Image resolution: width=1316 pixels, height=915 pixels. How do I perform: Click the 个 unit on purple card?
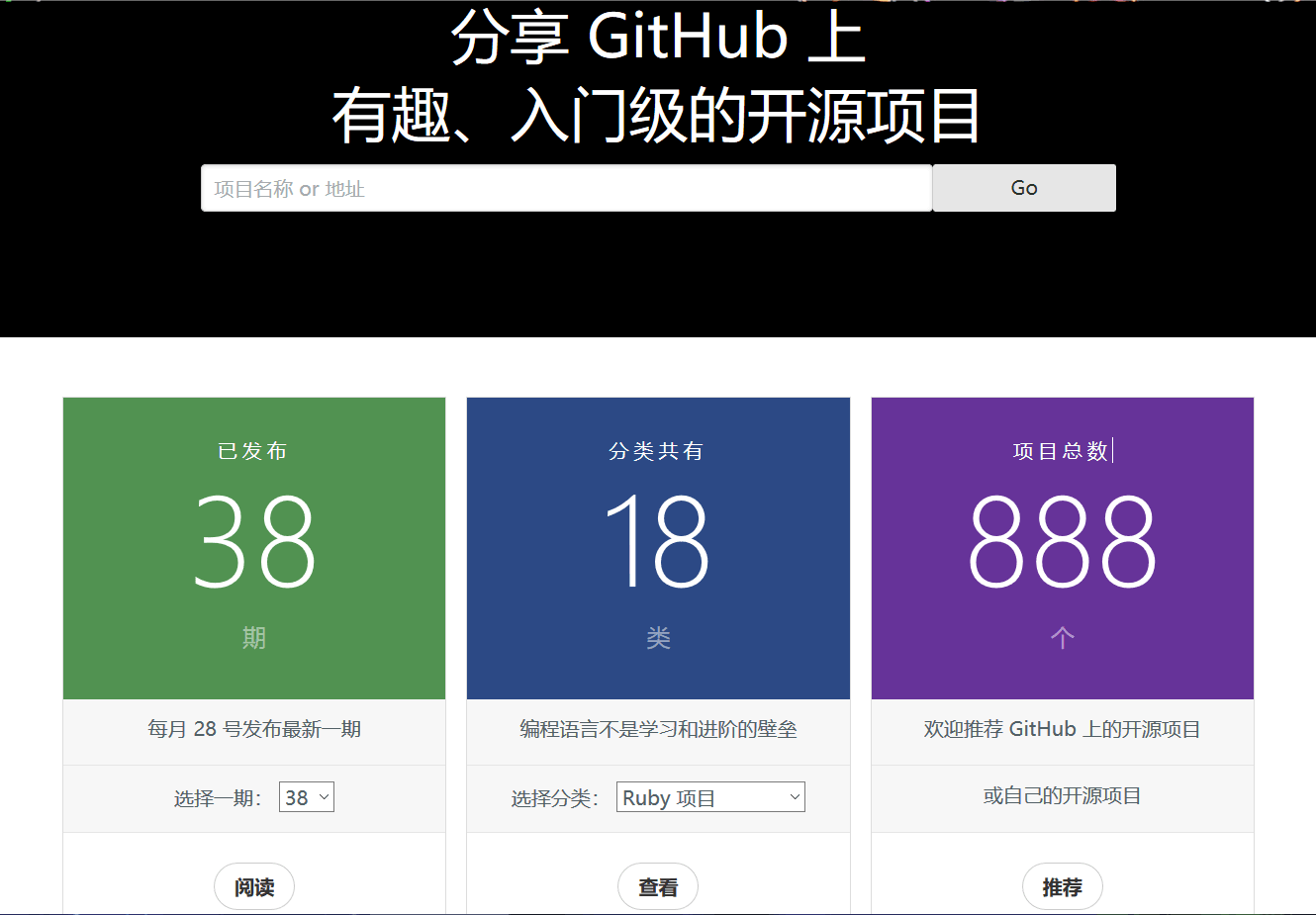pos(1063,638)
